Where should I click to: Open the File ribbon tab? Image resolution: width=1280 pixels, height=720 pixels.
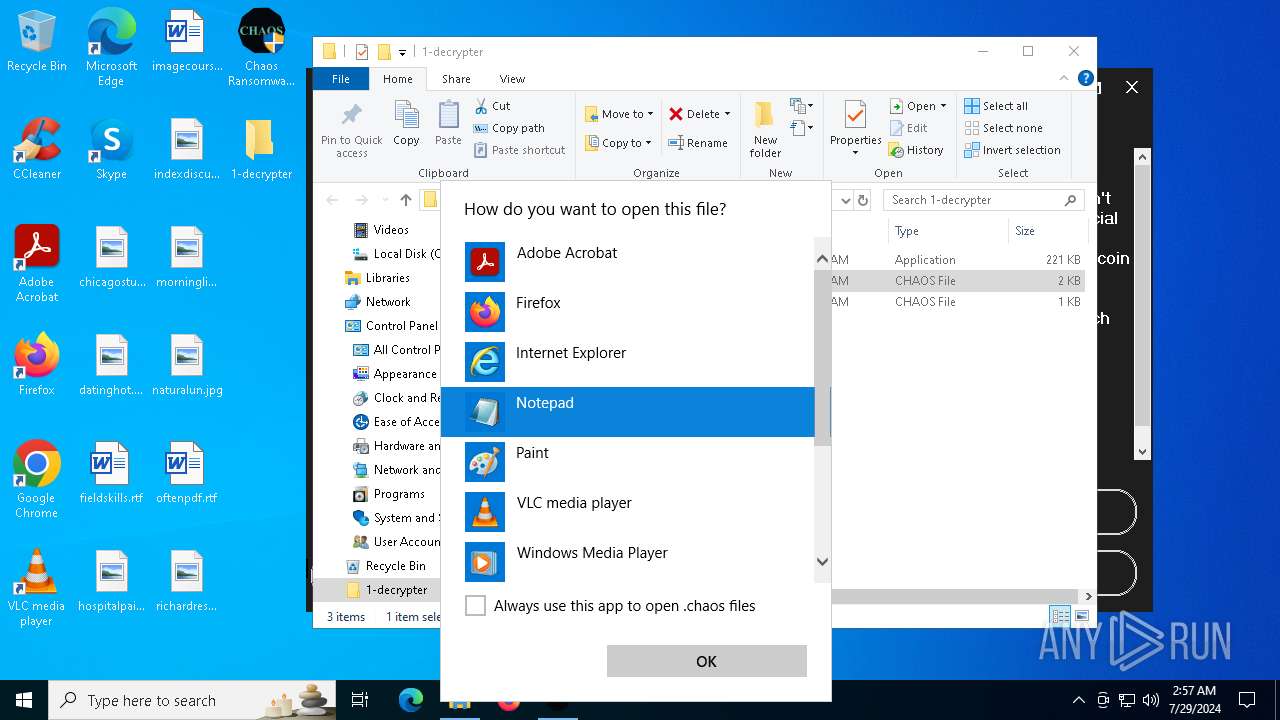[x=341, y=79]
